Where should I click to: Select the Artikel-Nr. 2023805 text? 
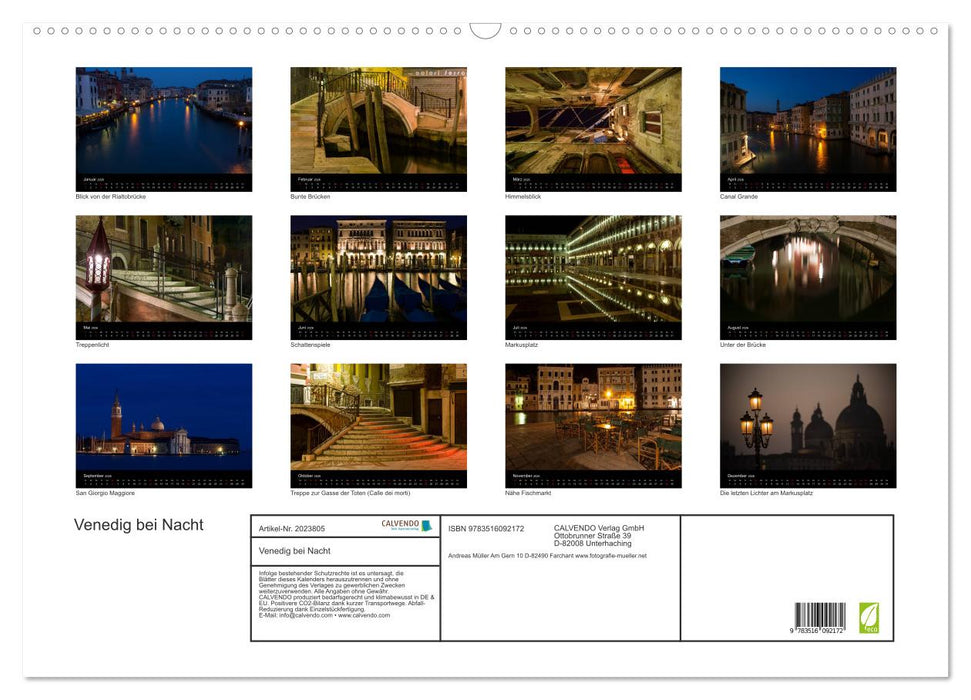(x=290, y=528)
